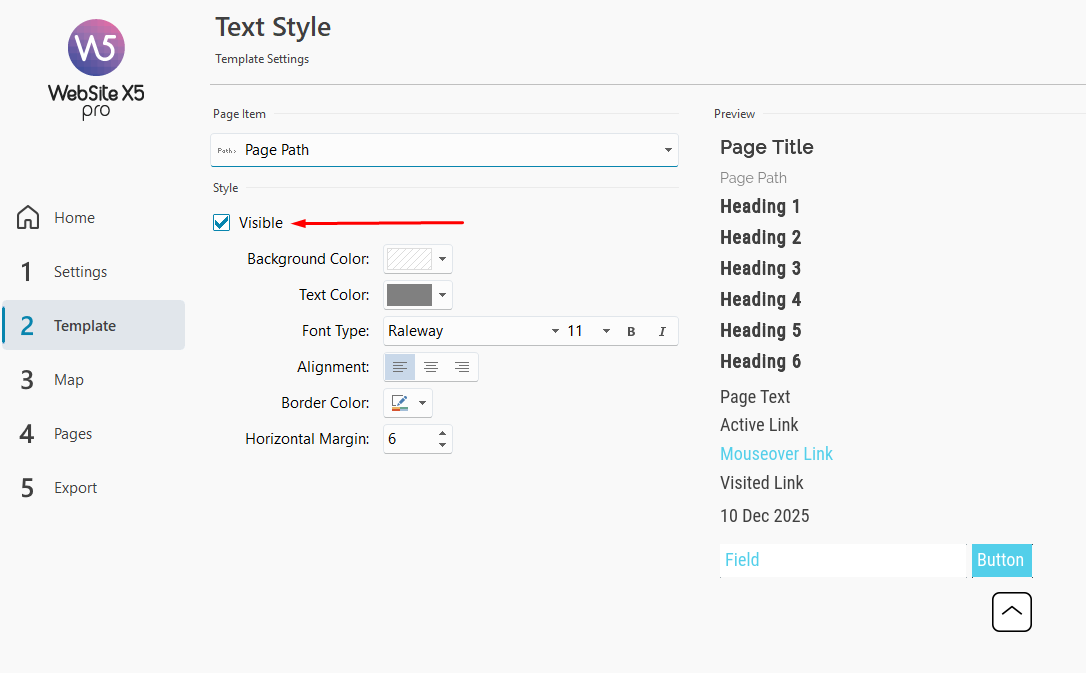Go to the Settings step
Viewport: 1086px width, 673px height.
[x=80, y=272]
